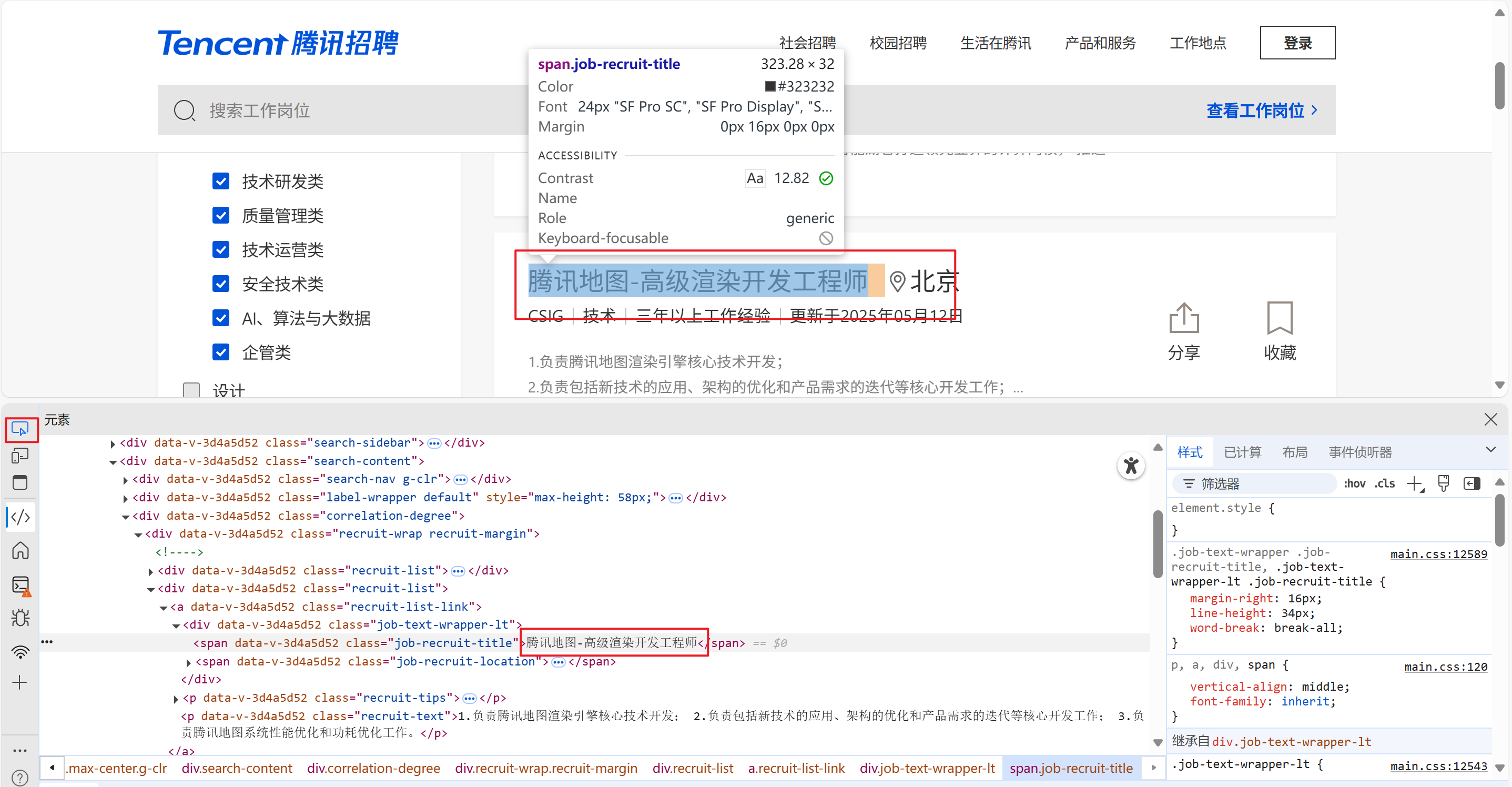This screenshot has width=1512, height=787.
Task: Collapse the recruit-list-link anchor node
Action: pyautogui.click(x=163, y=608)
